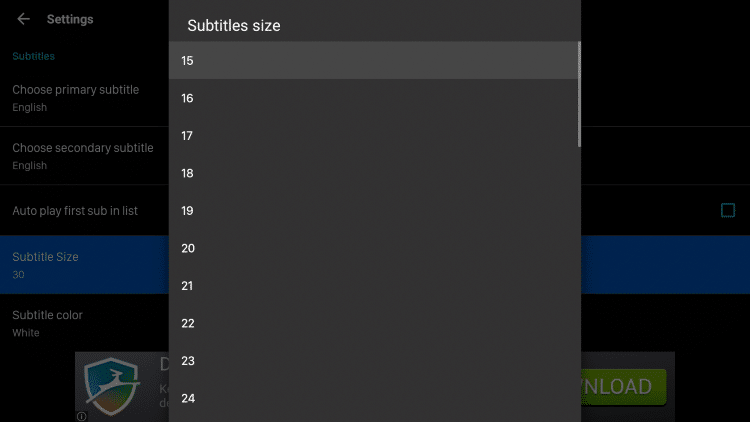Toggle Auto play first sub checkbox

click(x=728, y=210)
